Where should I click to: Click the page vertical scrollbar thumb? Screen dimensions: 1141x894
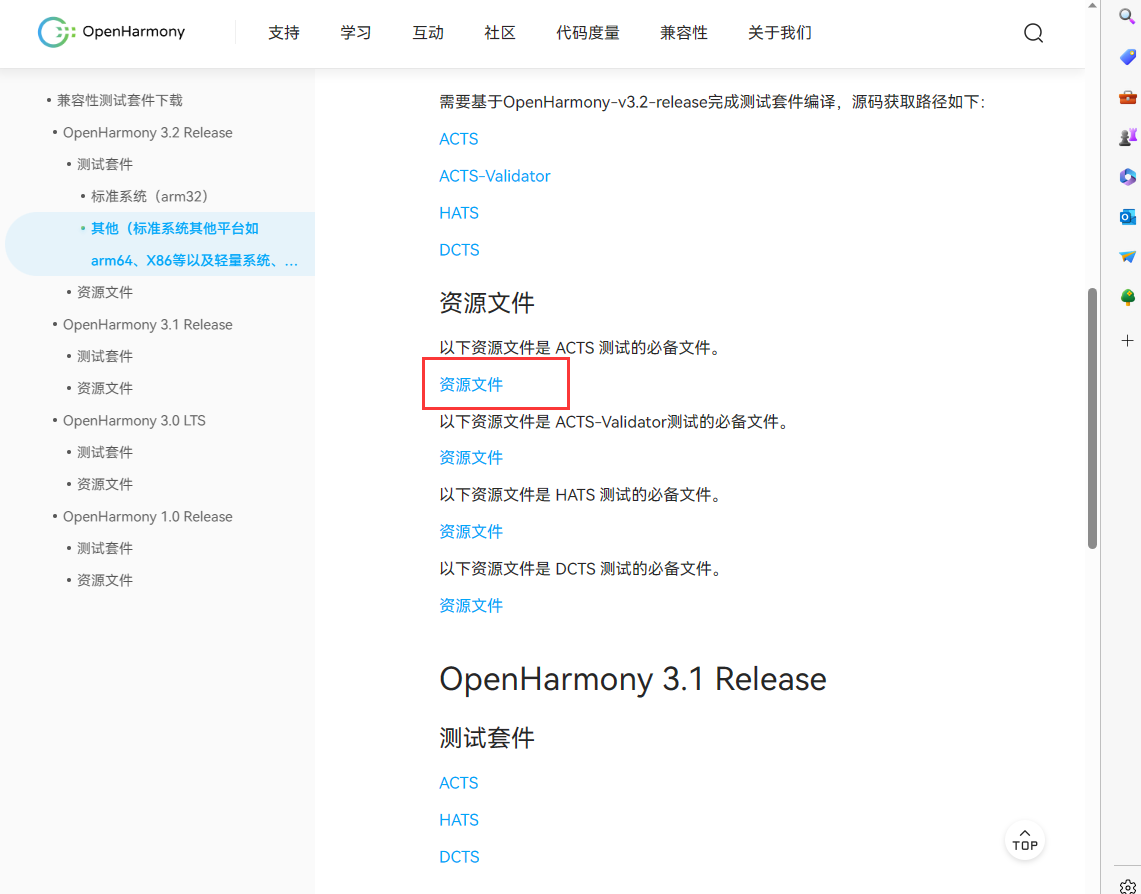[1092, 418]
